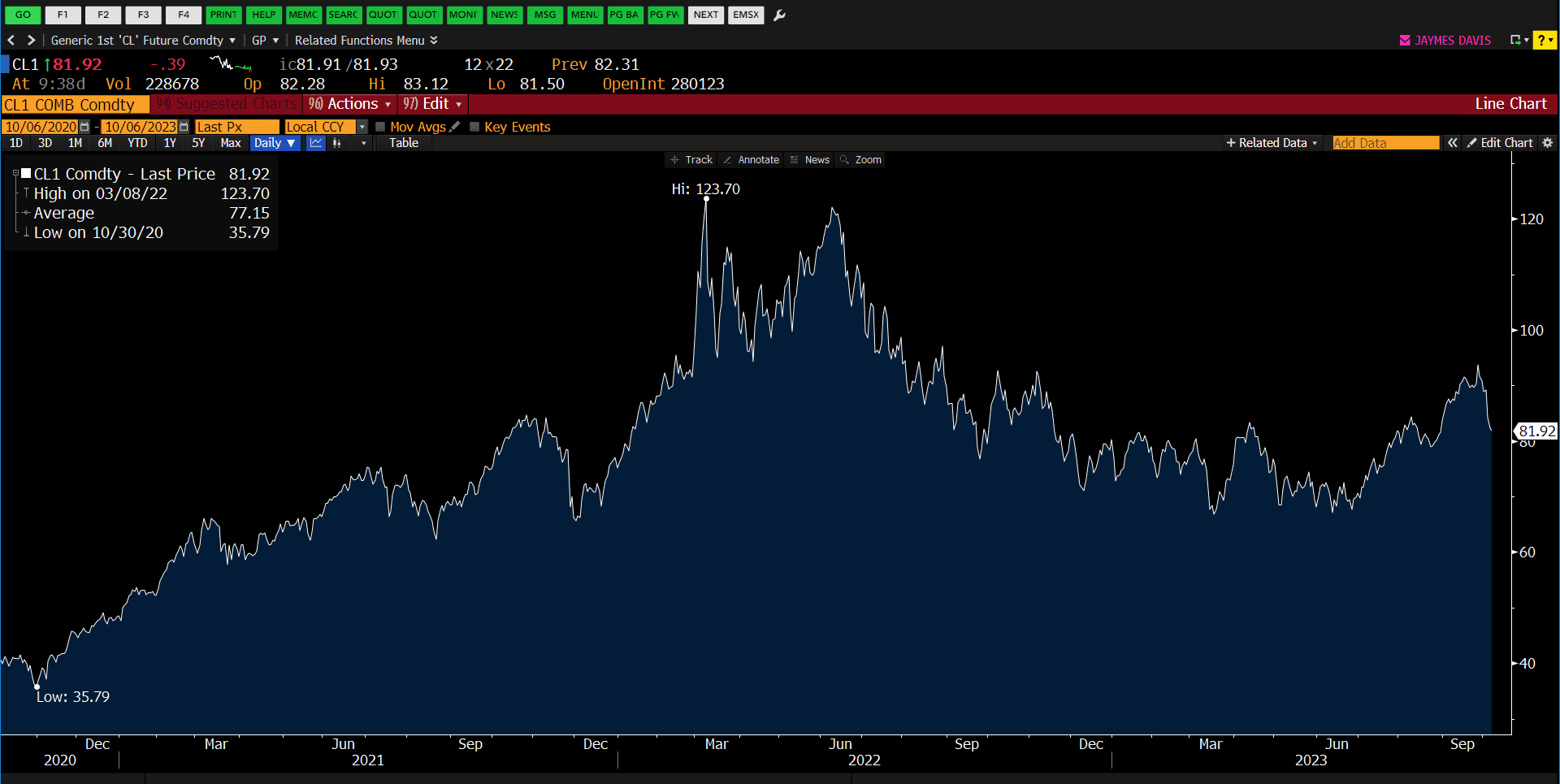The width and height of the screenshot is (1560, 784).
Task: Select the 3D time range
Action: tap(45, 143)
